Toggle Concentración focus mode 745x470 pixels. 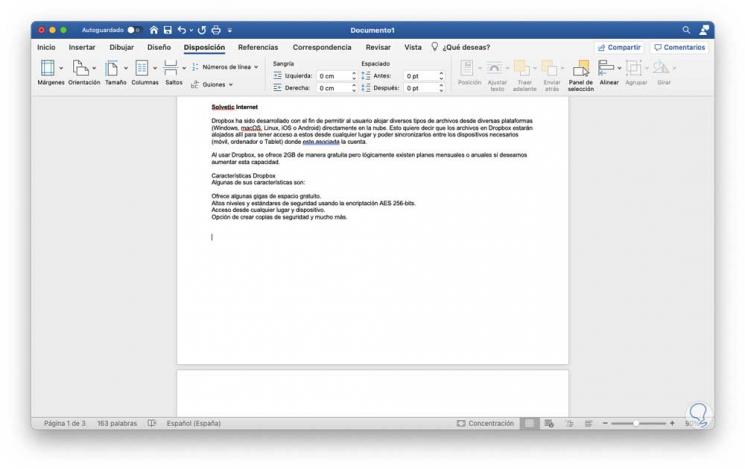click(485, 423)
